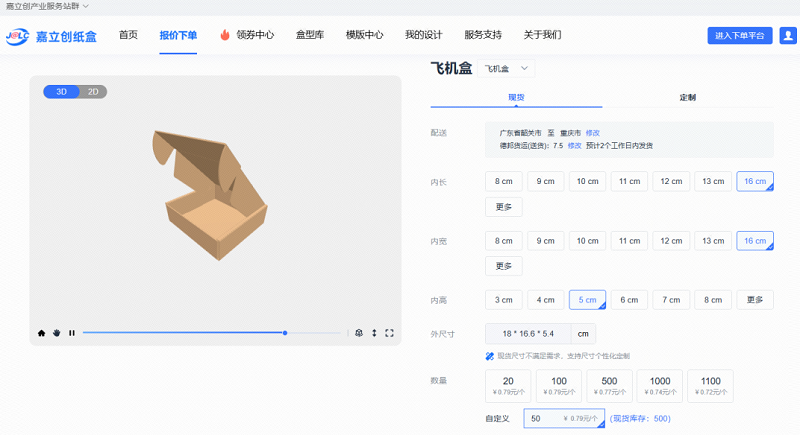The image size is (800, 435).
Task: Click 修改 link next to 重庆市
Action: click(x=593, y=132)
